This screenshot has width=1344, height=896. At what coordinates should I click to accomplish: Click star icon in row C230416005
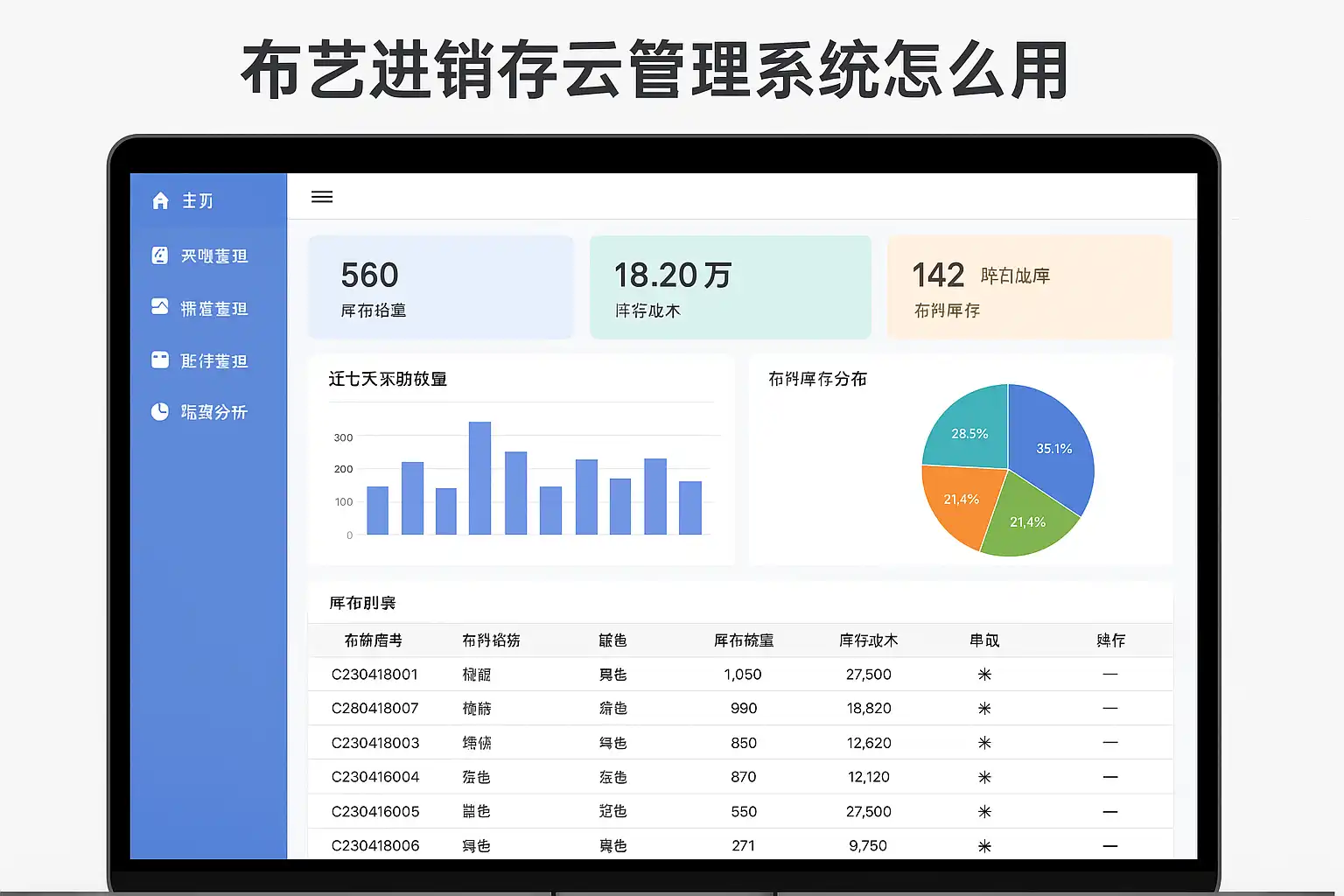984,812
